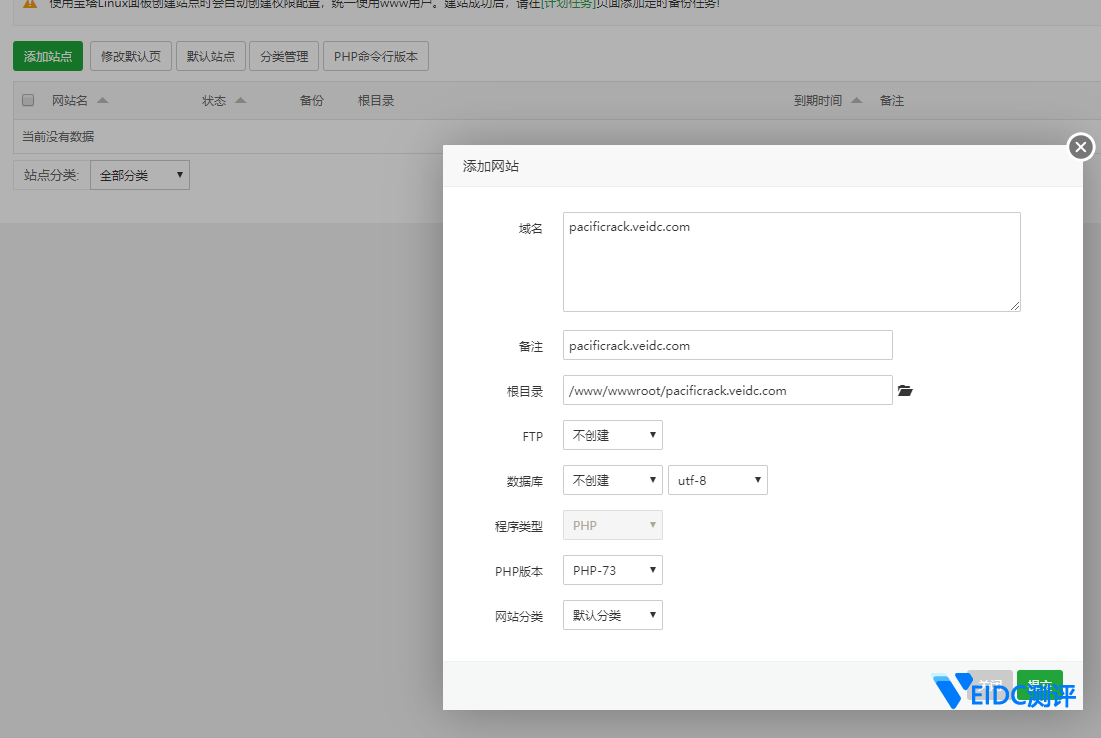
Task: Expand the 站点分类 全部分类 filter
Action: click(139, 175)
